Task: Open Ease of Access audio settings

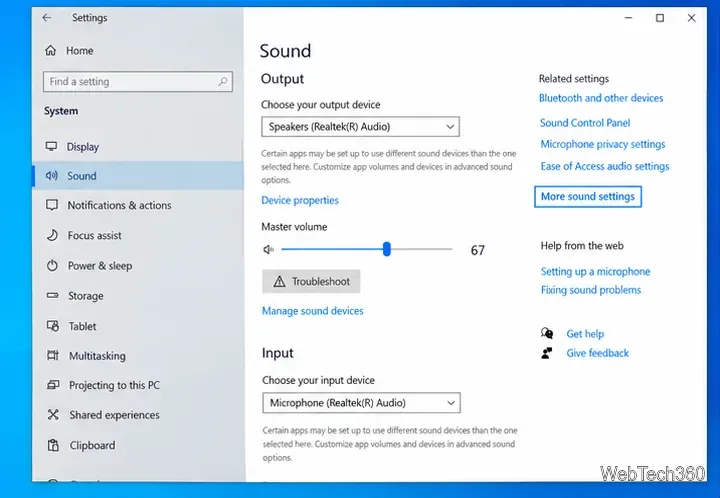Action: (x=605, y=166)
